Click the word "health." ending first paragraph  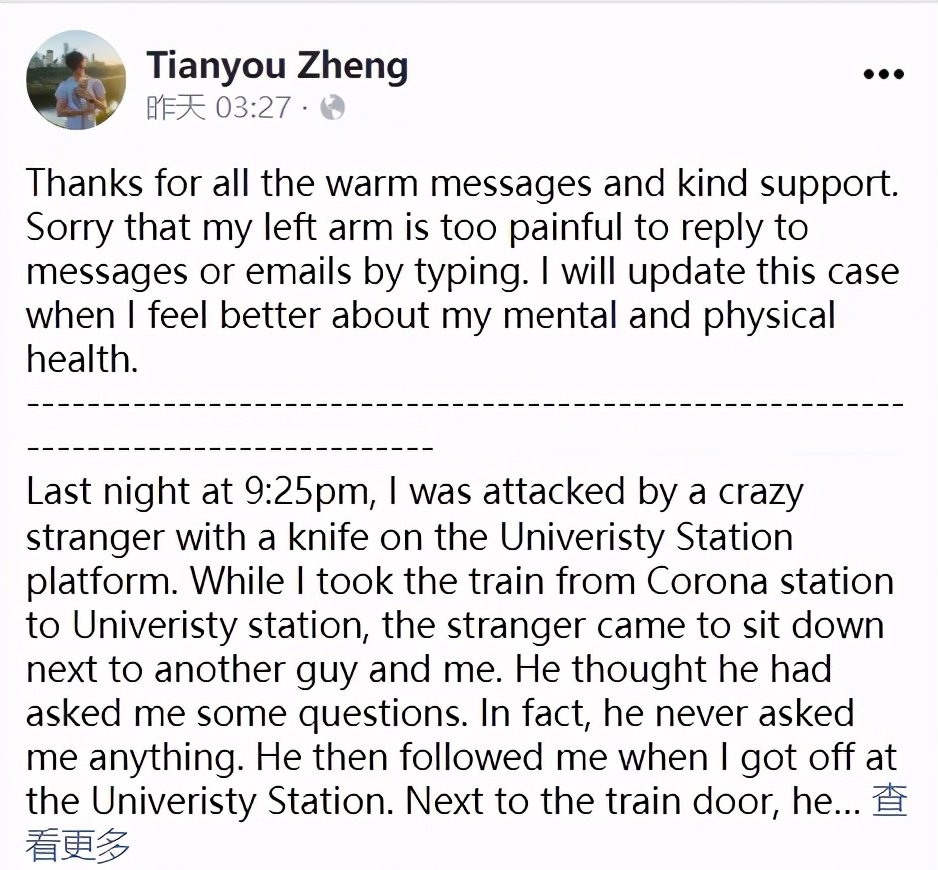click(x=83, y=359)
